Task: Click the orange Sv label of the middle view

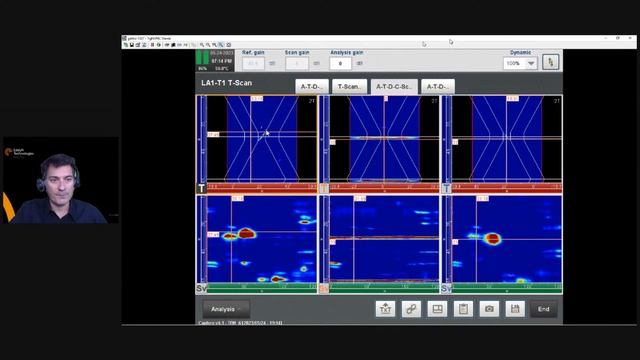Action: (324, 288)
